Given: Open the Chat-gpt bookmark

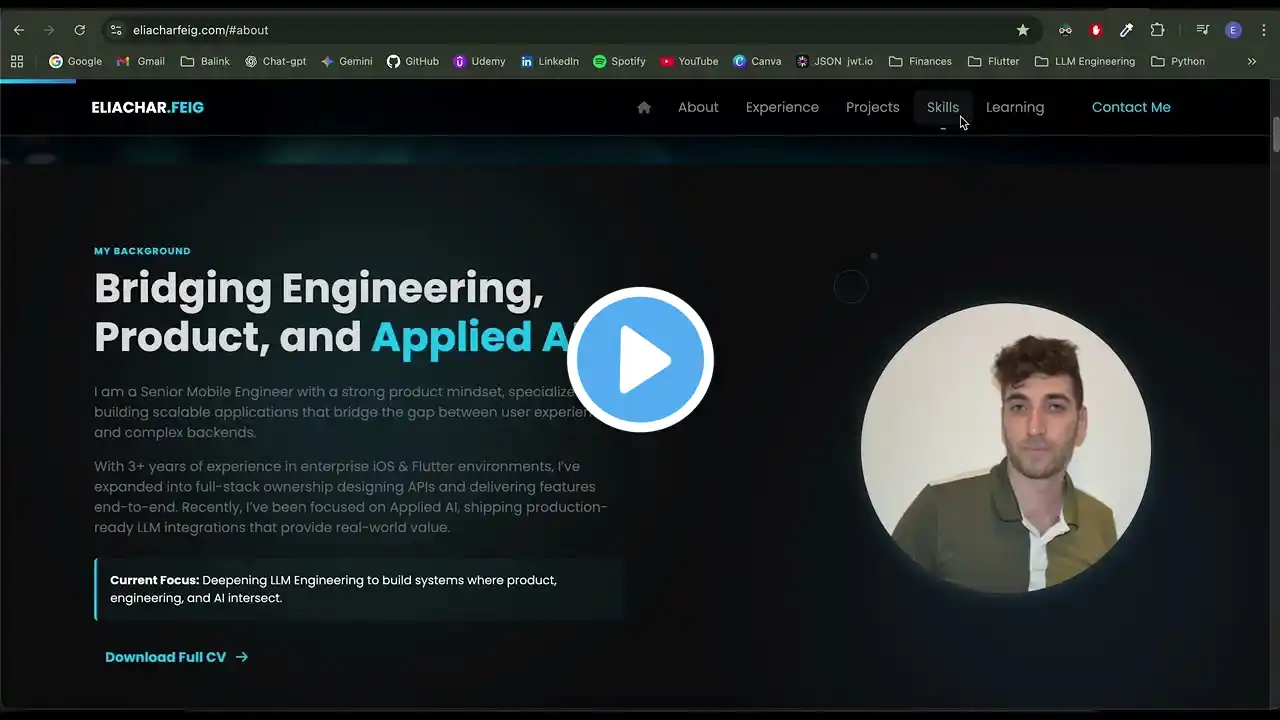Looking at the screenshot, I should tap(275, 61).
